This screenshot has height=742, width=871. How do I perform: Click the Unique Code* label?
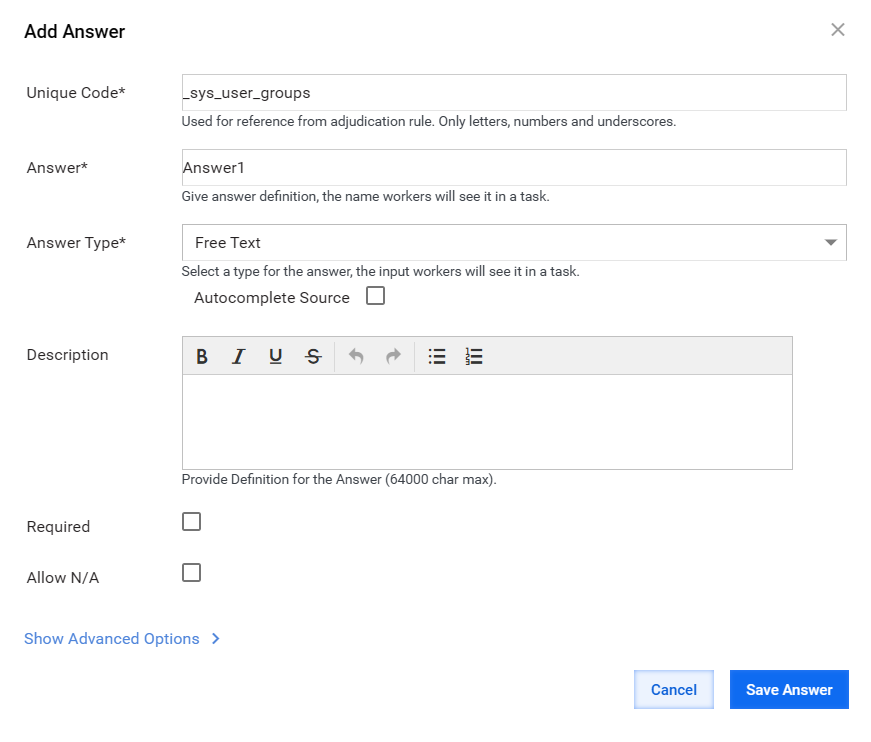(76, 93)
